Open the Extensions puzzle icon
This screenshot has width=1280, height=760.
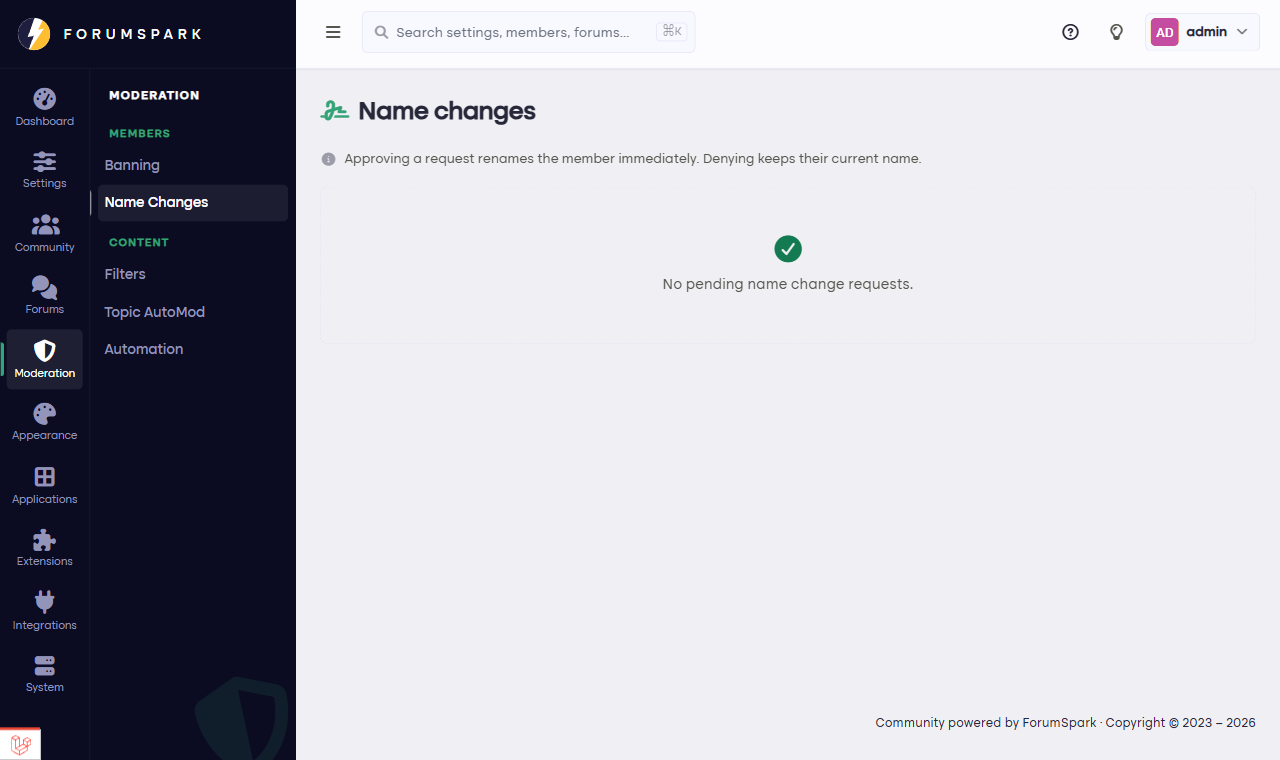click(44, 540)
